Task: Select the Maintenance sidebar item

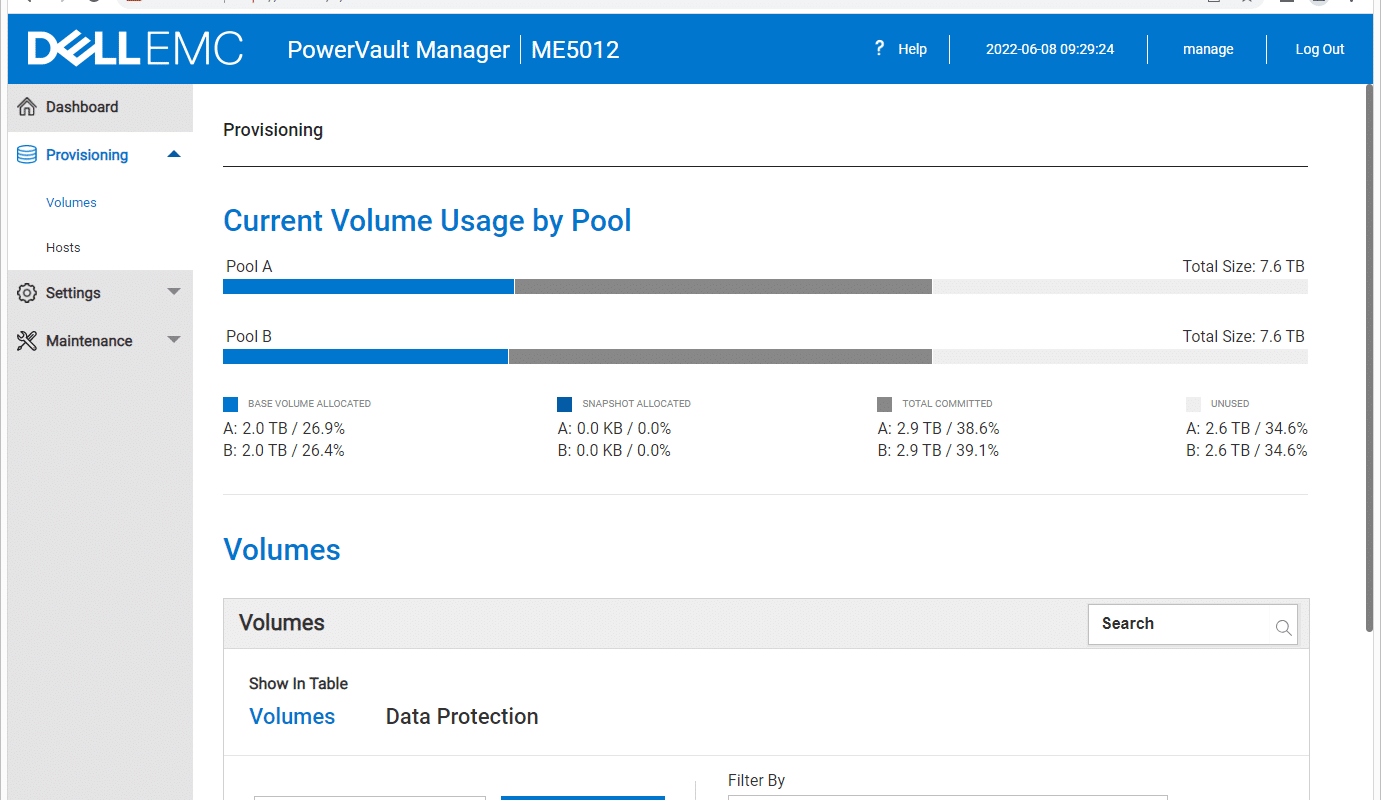Action: click(x=100, y=341)
